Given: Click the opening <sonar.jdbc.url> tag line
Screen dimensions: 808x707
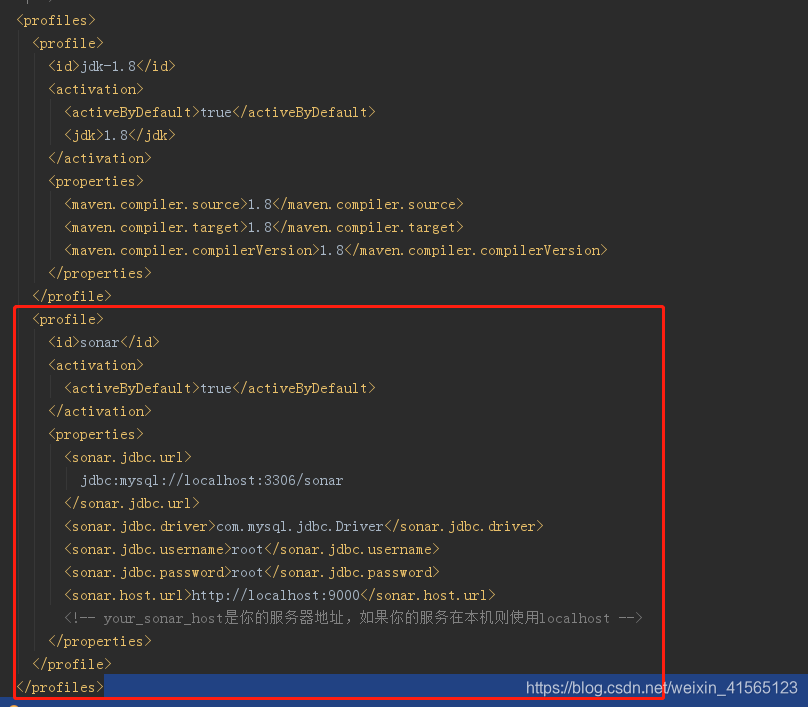Looking at the screenshot, I should [128, 458].
